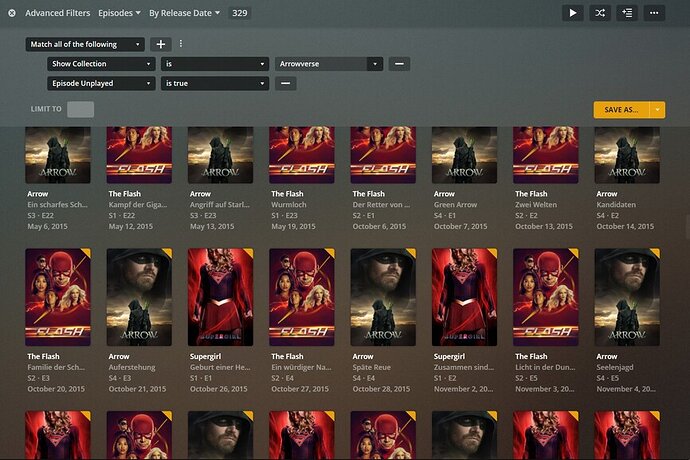Open The Flash Zwei Welten poster

pos(546,155)
